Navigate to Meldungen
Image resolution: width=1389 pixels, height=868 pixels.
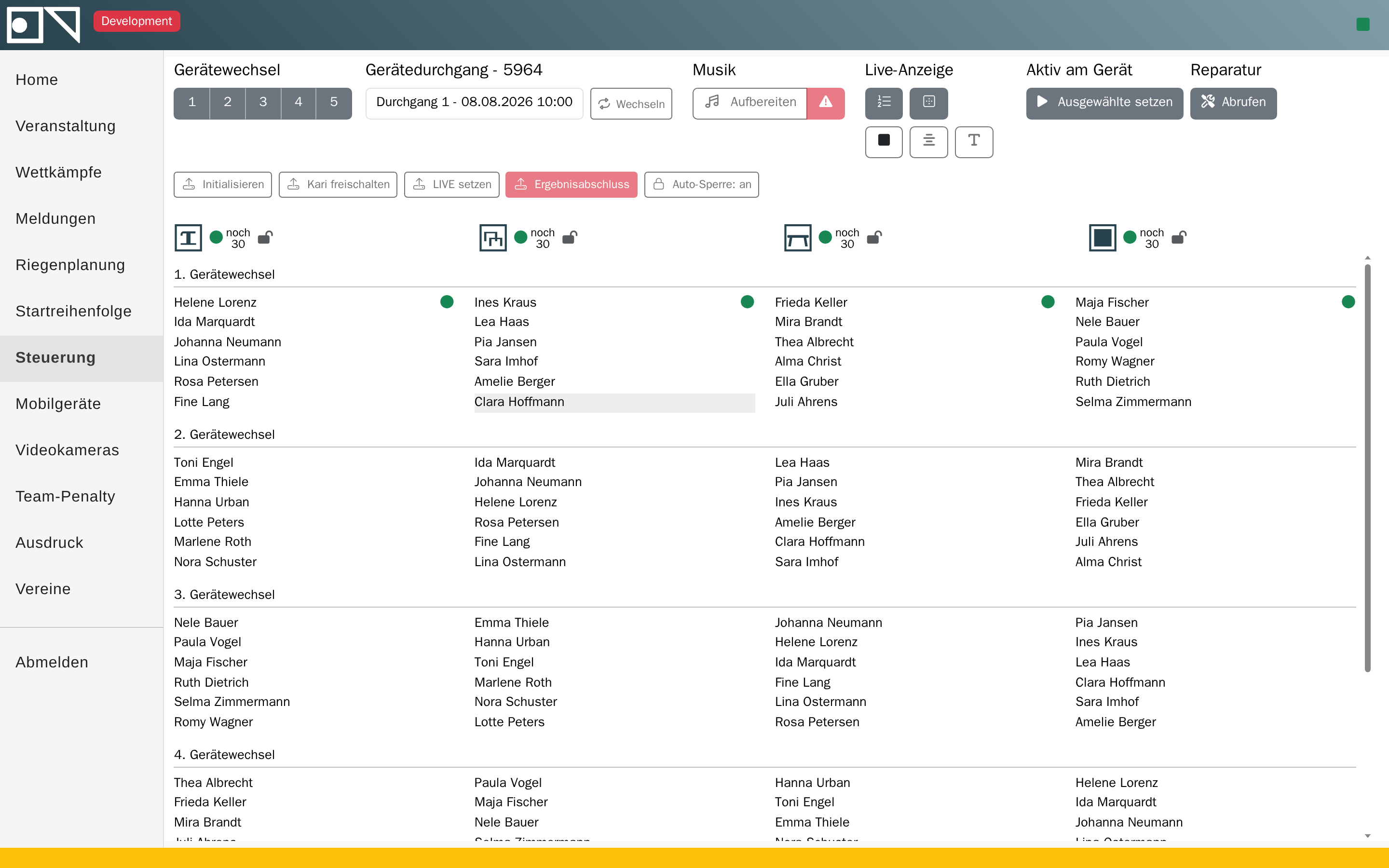82,219
